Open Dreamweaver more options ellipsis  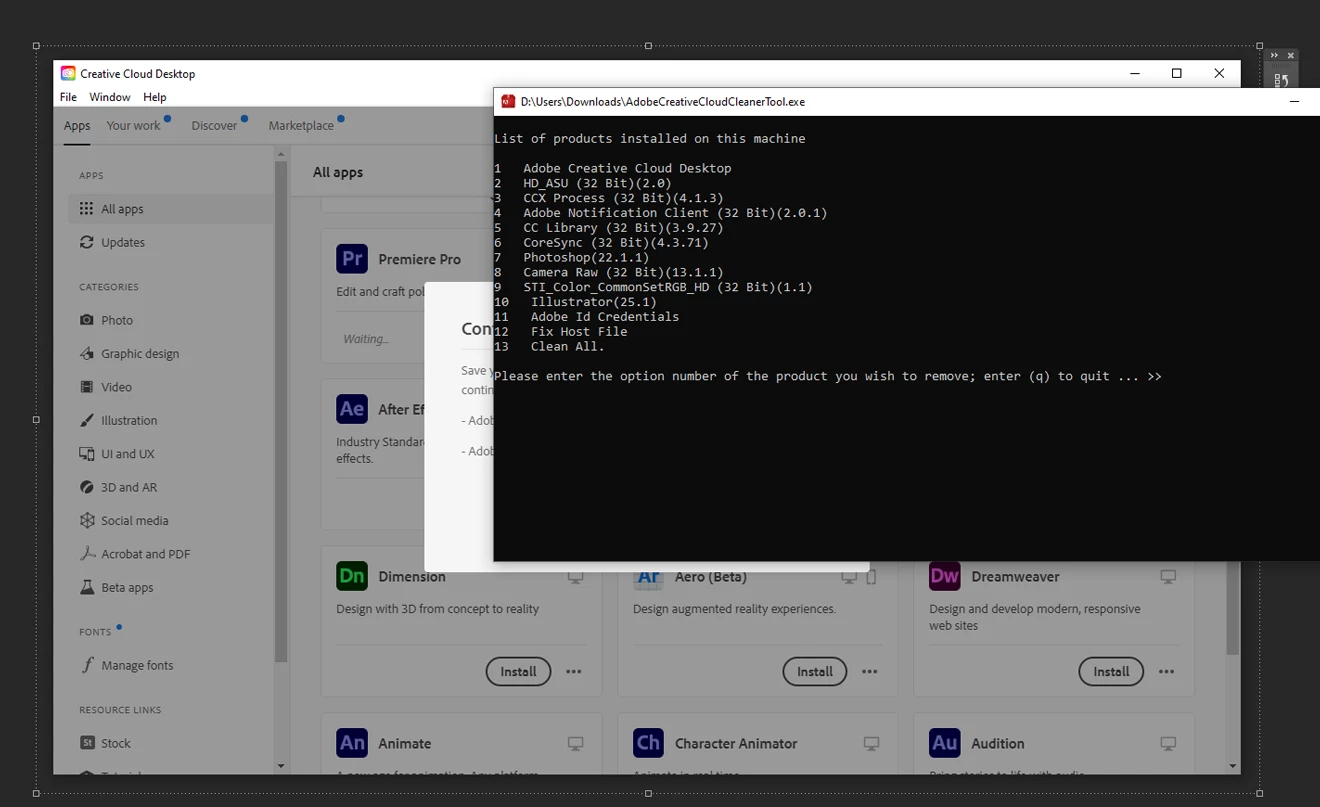[x=1166, y=672]
